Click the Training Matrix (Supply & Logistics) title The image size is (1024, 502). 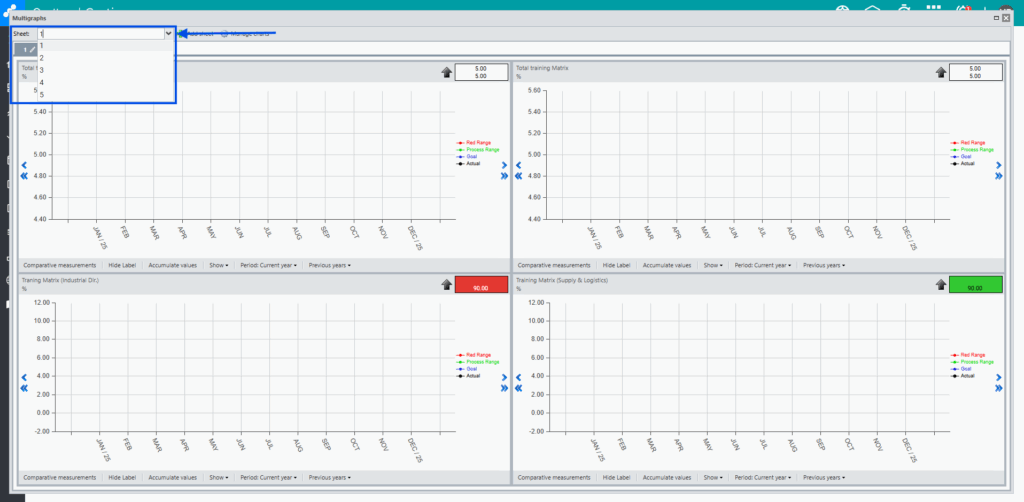(x=562, y=279)
